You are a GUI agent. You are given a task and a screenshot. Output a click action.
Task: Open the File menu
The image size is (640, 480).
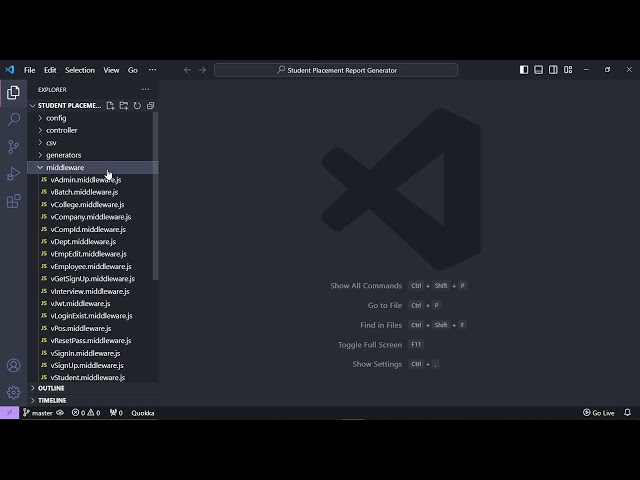coord(29,70)
